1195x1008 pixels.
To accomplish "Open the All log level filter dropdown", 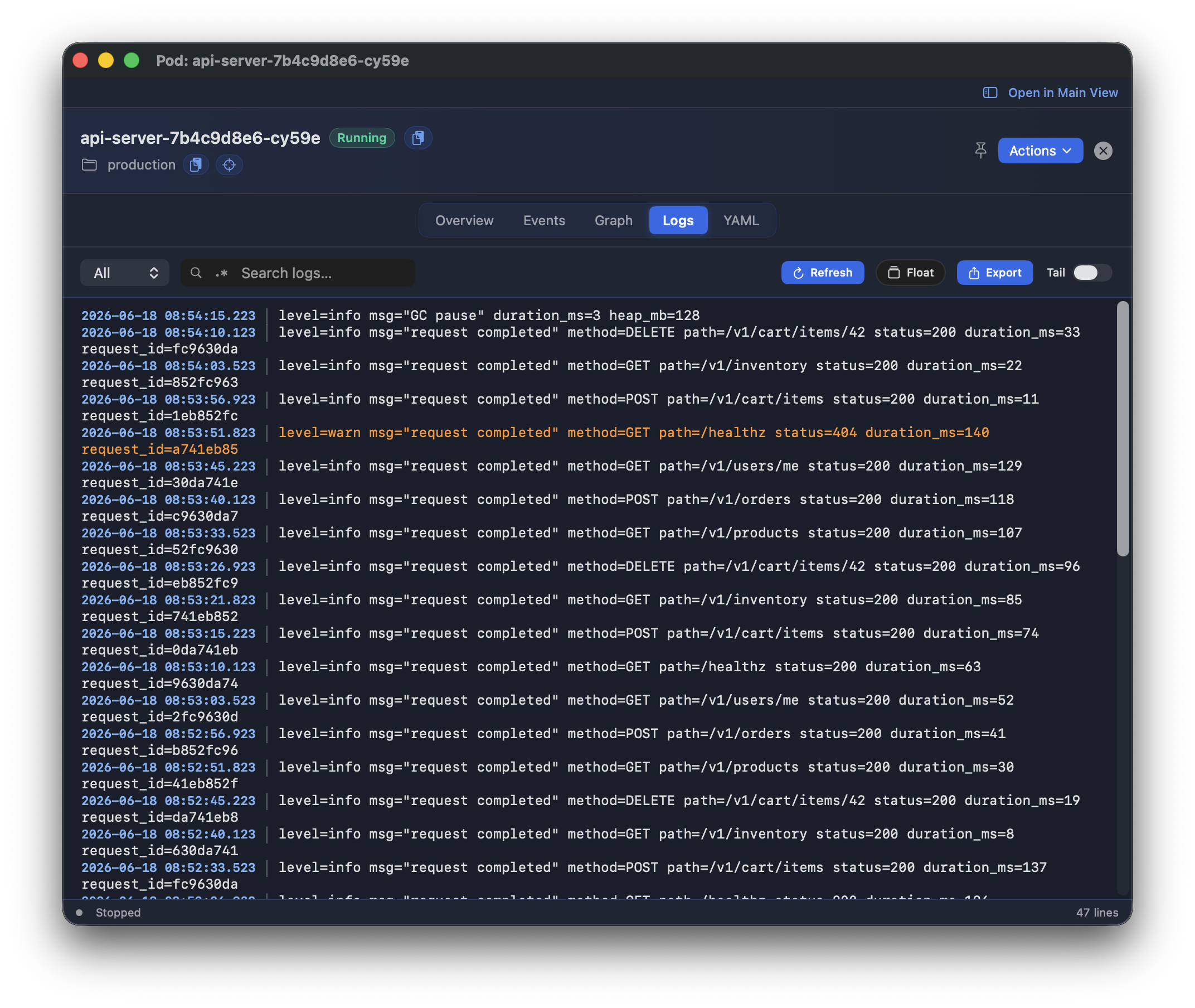I will click(124, 273).
